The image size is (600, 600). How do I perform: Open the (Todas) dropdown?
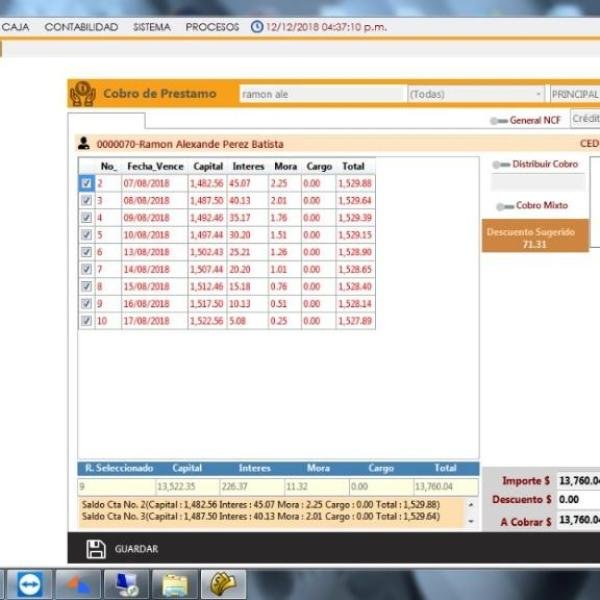(x=476, y=94)
